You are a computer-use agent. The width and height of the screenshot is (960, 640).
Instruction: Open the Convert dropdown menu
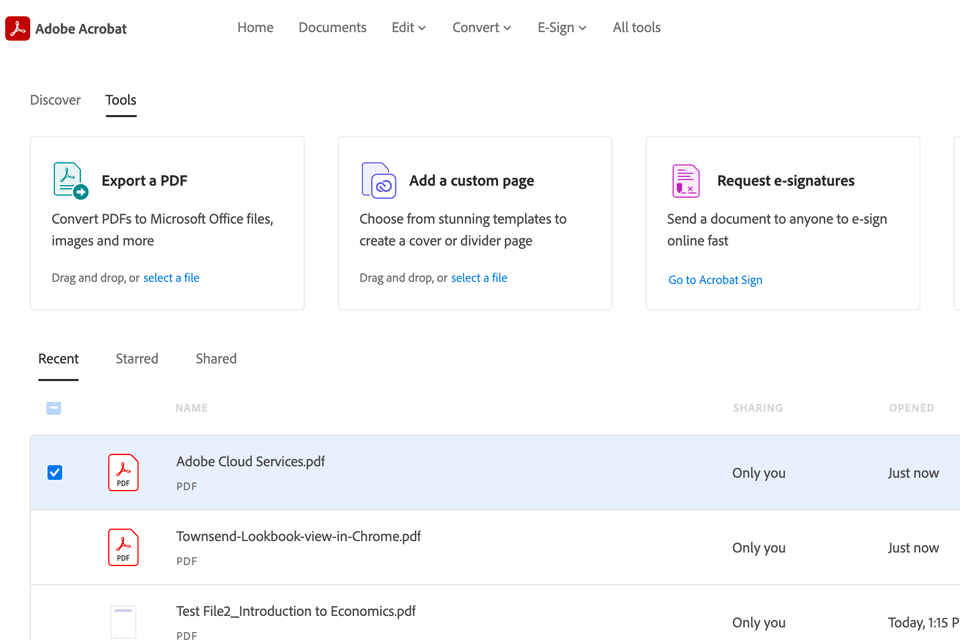point(481,28)
